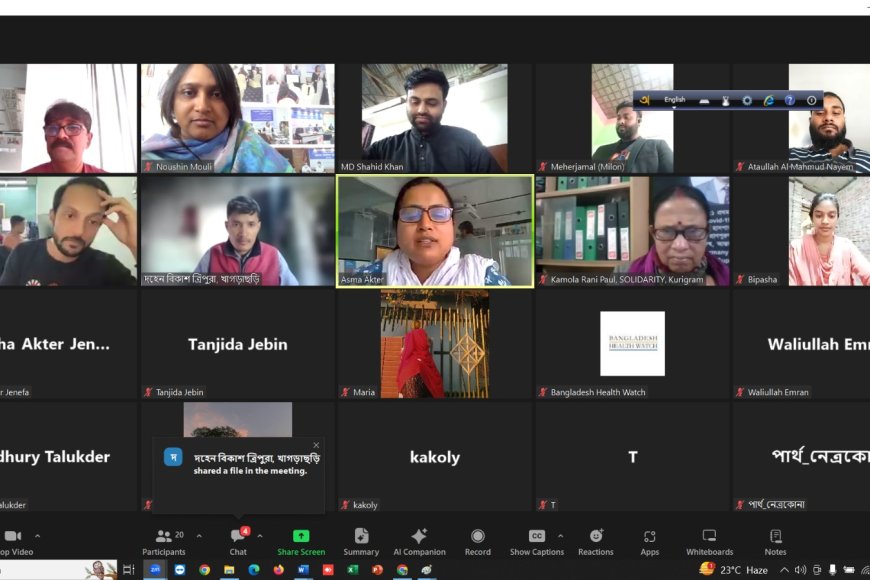Open Microsoft Word from the taskbar

coord(302,569)
